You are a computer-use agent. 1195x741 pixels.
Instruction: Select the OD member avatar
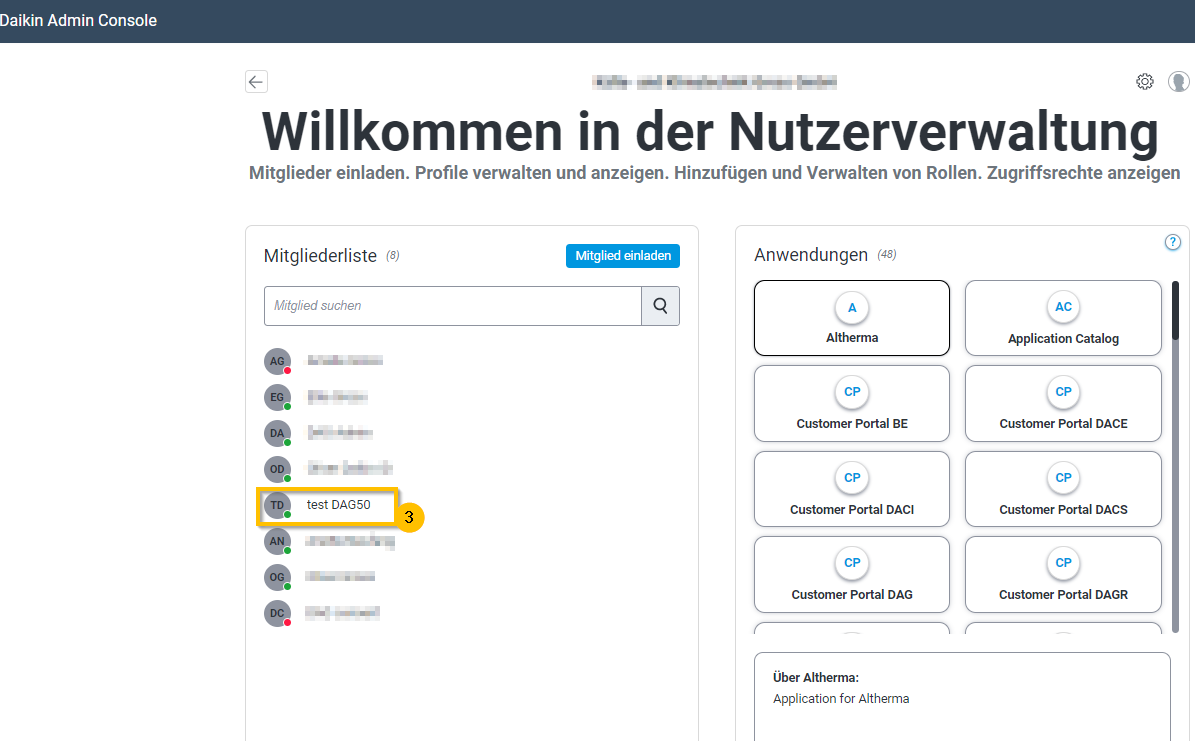pyautogui.click(x=277, y=469)
